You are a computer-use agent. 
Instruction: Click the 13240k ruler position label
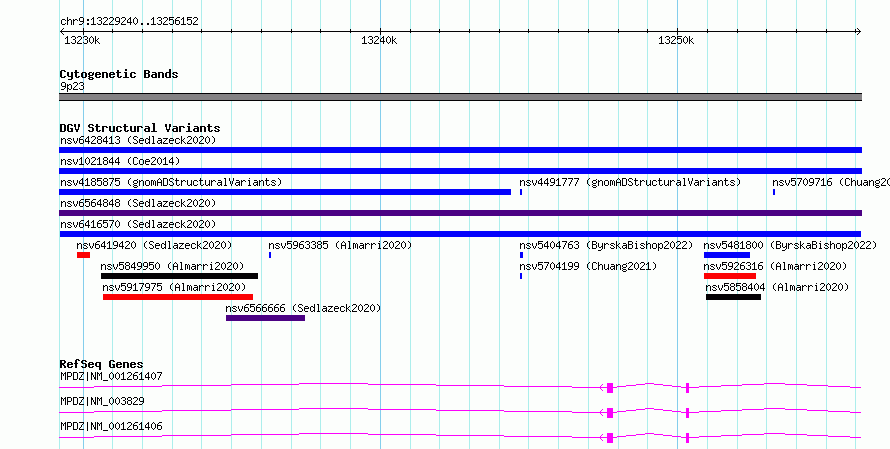[379, 41]
